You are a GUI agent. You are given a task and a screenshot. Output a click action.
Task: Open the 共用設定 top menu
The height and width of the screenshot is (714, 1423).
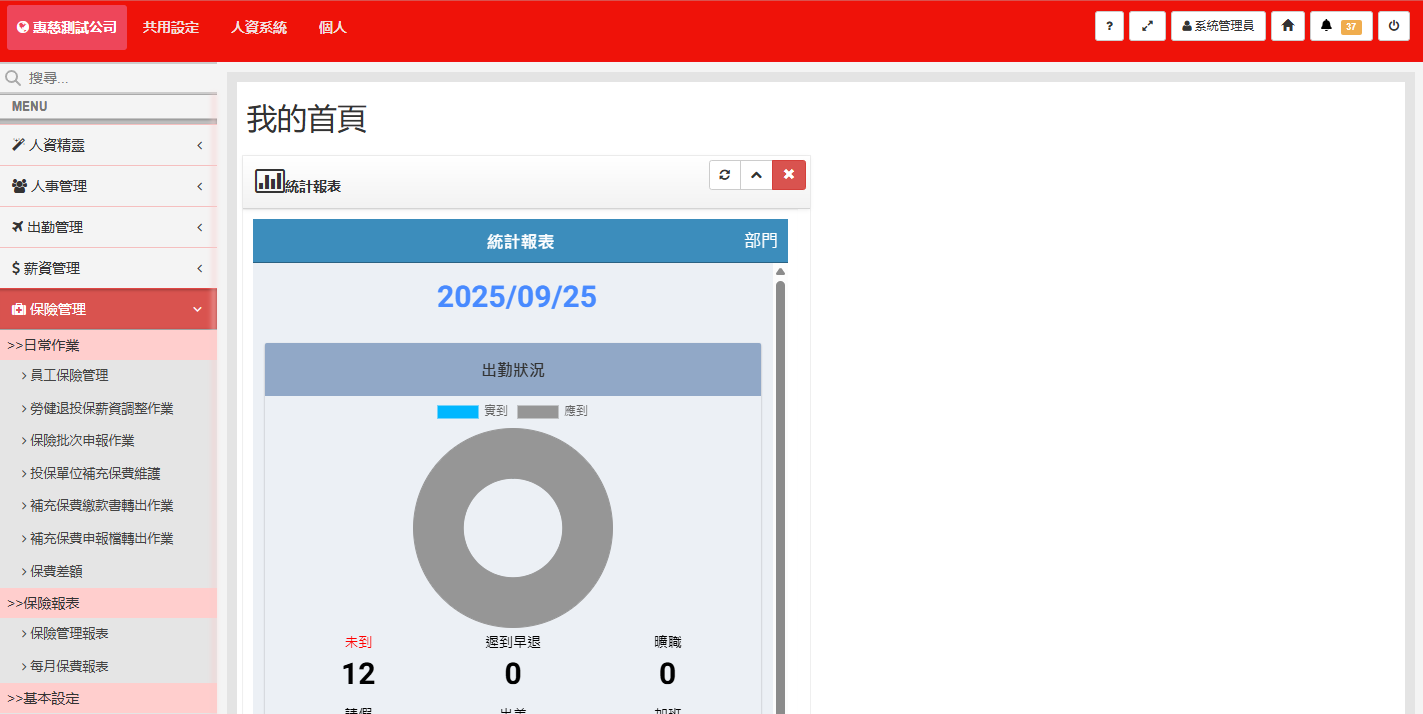pyautogui.click(x=171, y=27)
